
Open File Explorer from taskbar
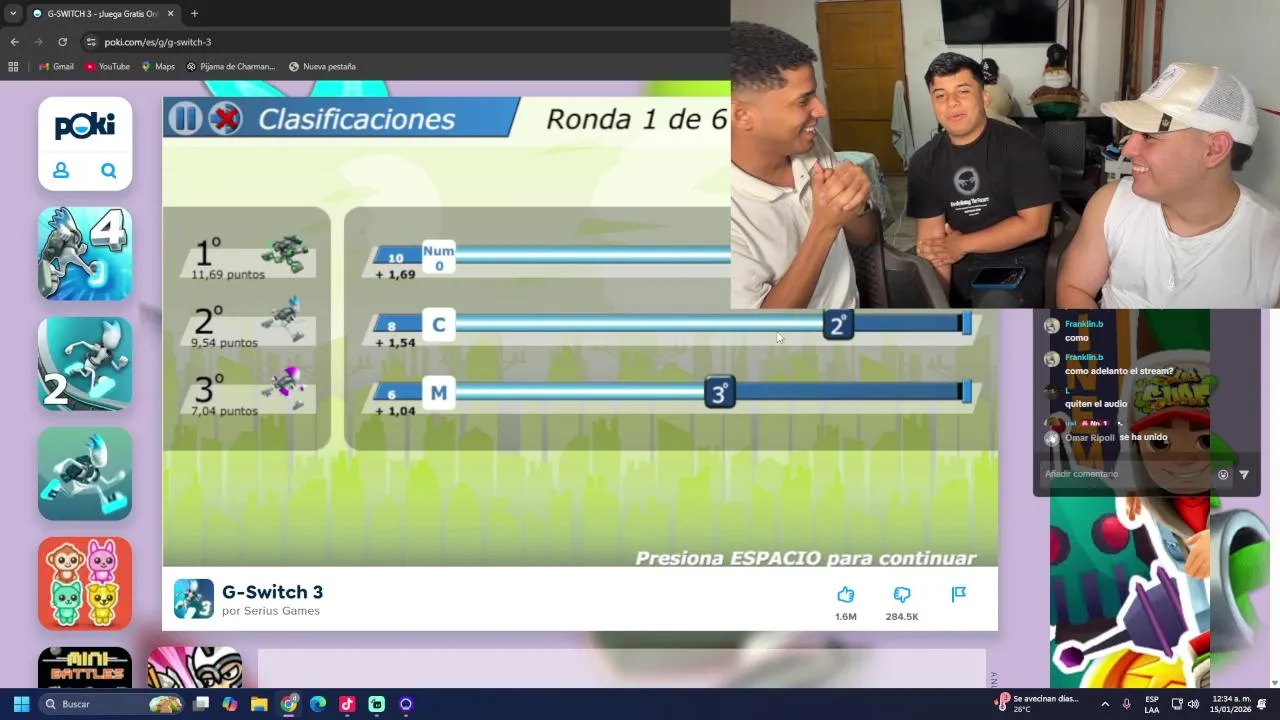(x=259, y=704)
